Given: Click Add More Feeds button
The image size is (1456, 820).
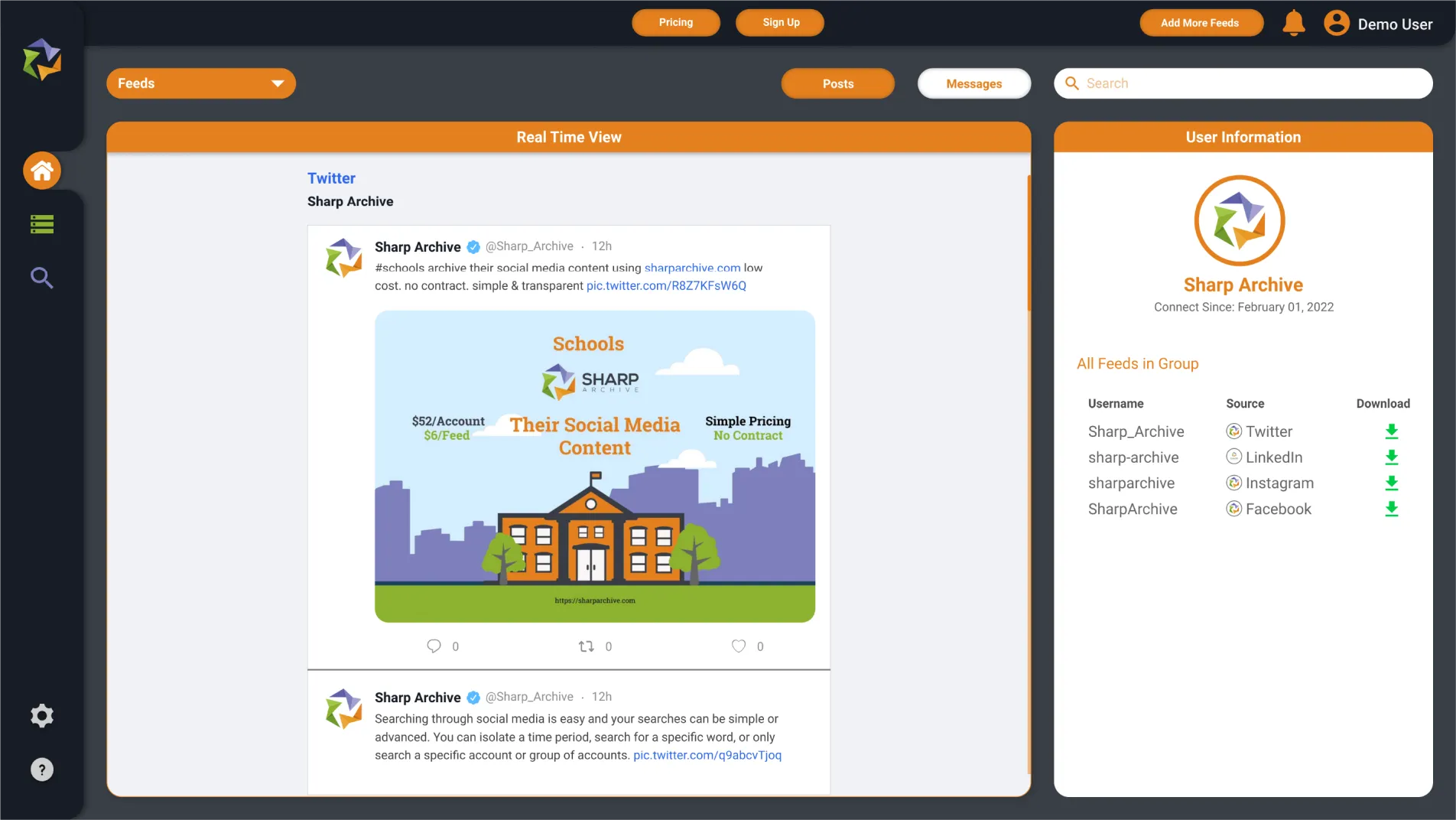Looking at the screenshot, I should click(1201, 23).
